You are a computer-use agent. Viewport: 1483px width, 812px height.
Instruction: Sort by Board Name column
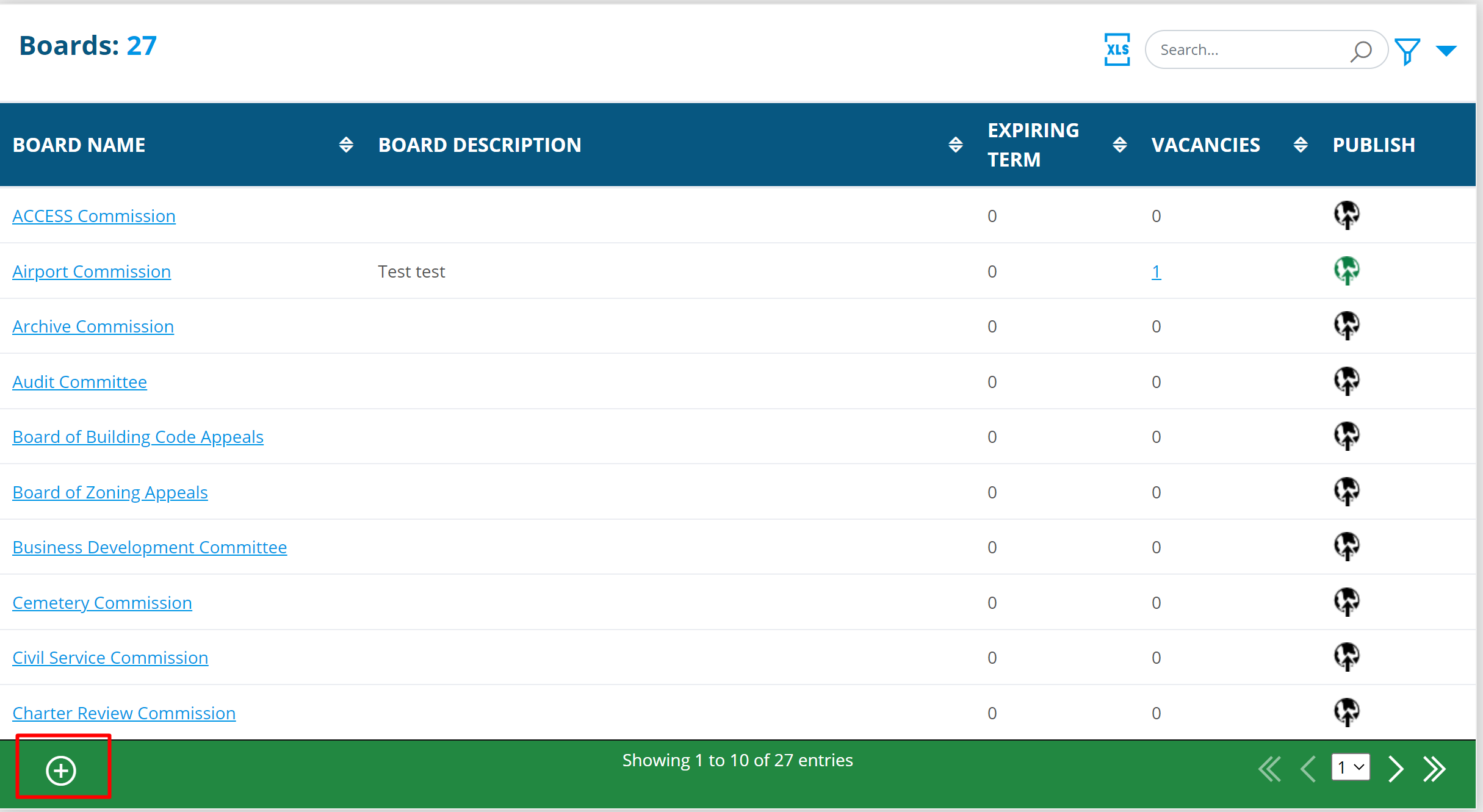[x=346, y=145]
